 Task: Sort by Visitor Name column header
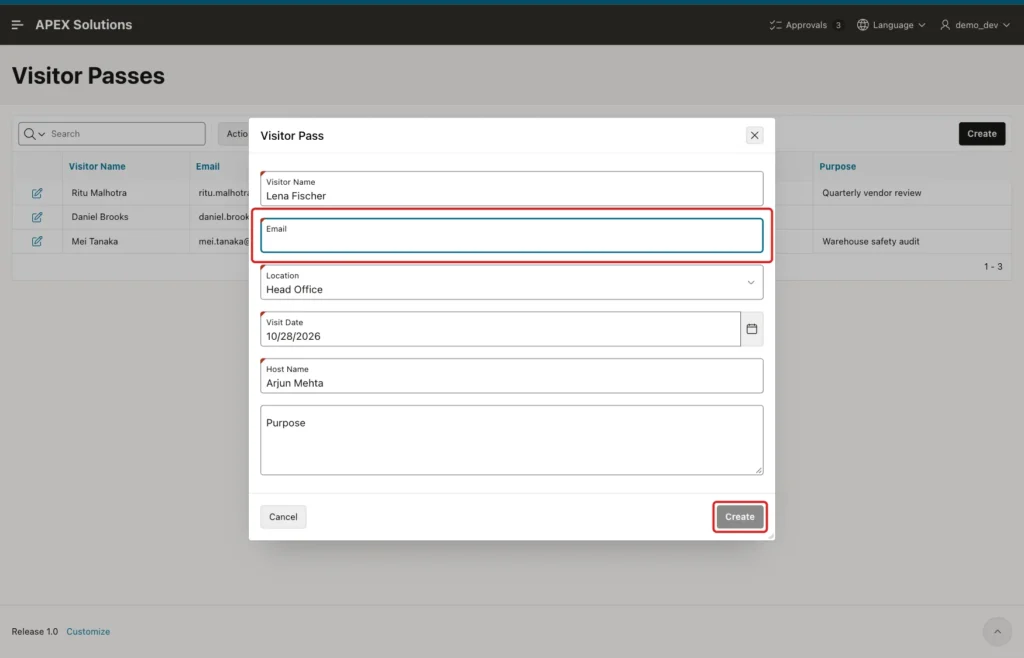tap(97, 166)
